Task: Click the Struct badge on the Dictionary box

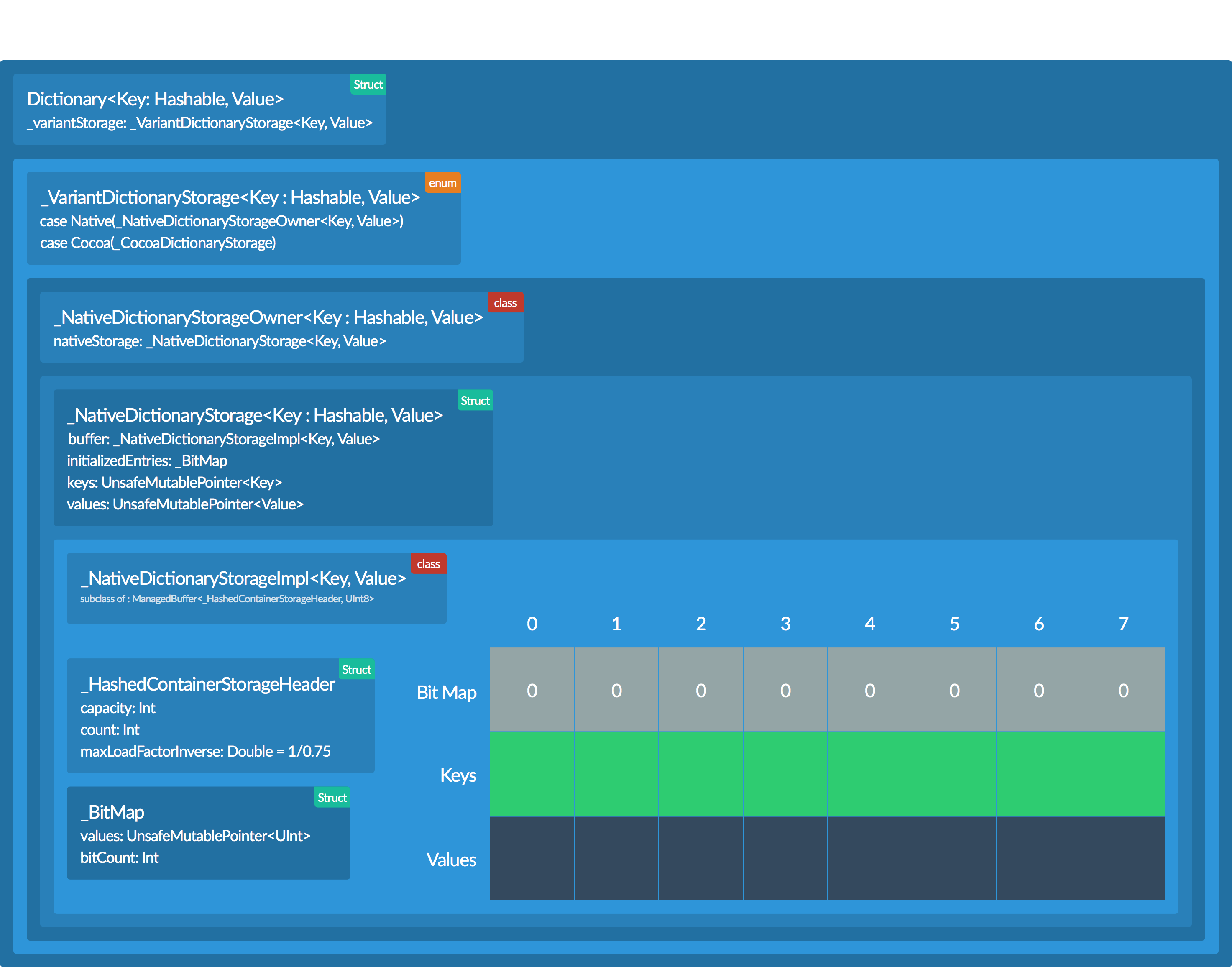Action: click(x=368, y=84)
